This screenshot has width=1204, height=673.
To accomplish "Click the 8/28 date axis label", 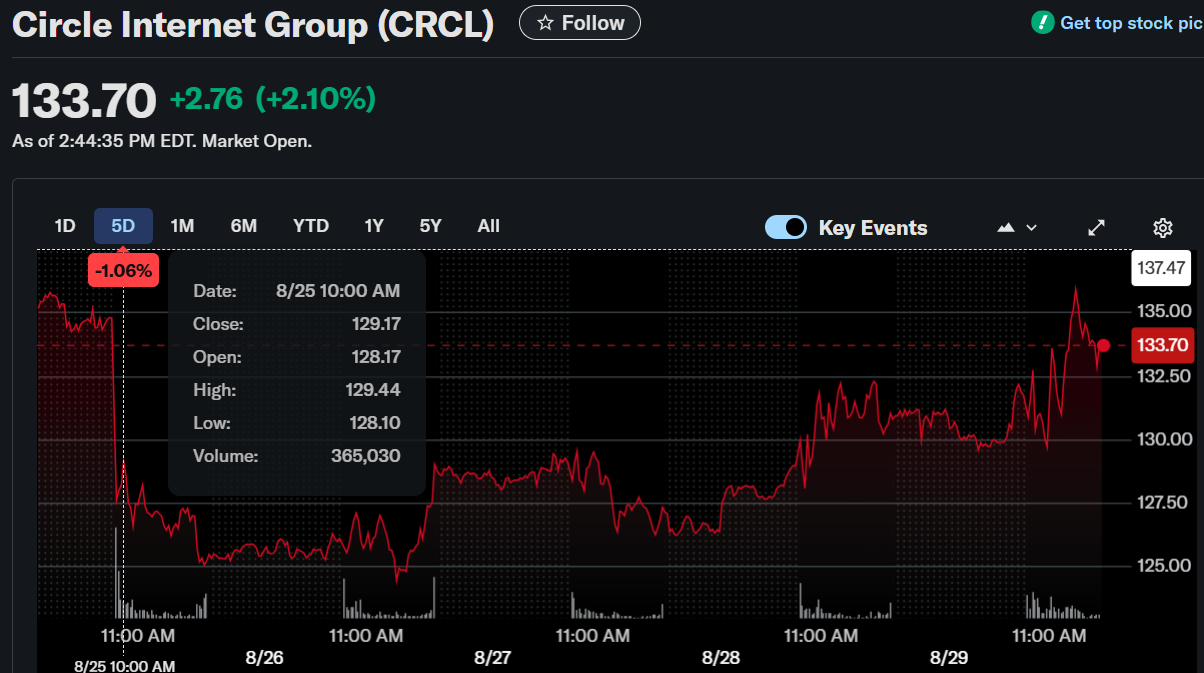I will pos(721,658).
